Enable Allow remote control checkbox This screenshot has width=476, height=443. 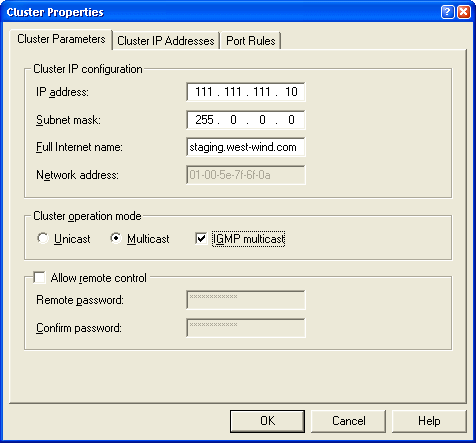(x=39, y=277)
